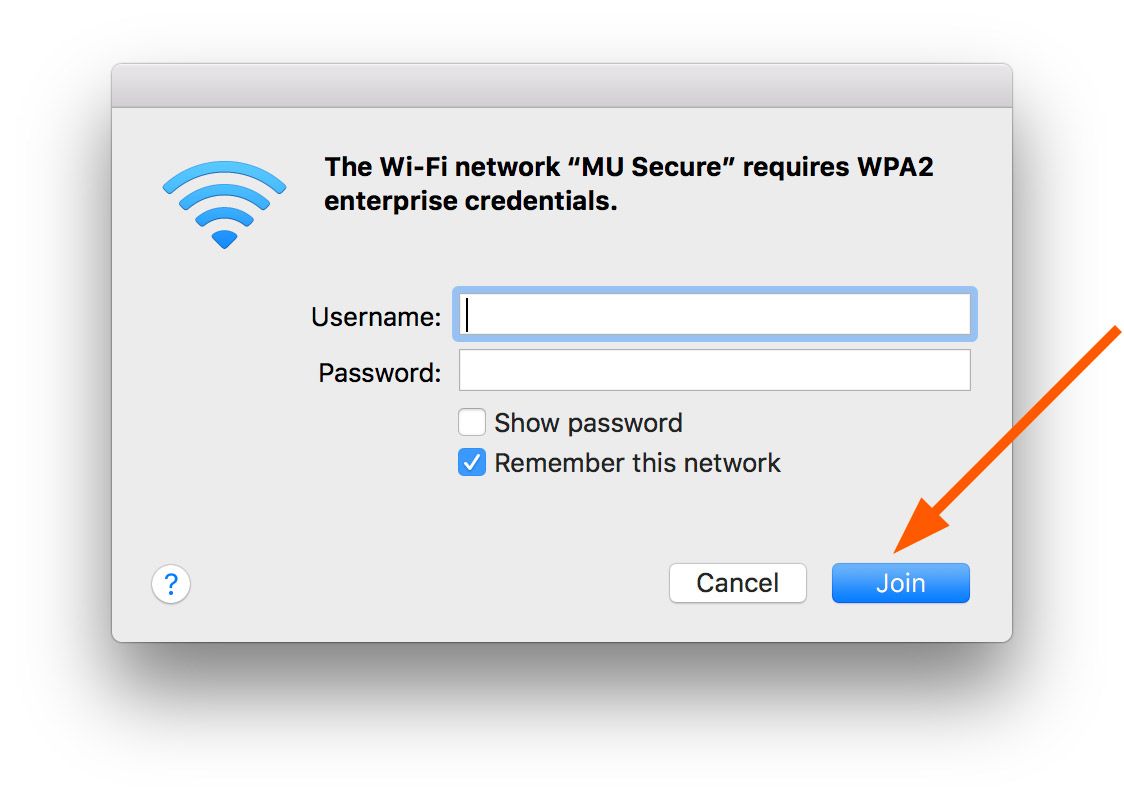Click the blue Wi-Fi signal icon
Viewport: 1124px width, 802px height.
tap(224, 204)
